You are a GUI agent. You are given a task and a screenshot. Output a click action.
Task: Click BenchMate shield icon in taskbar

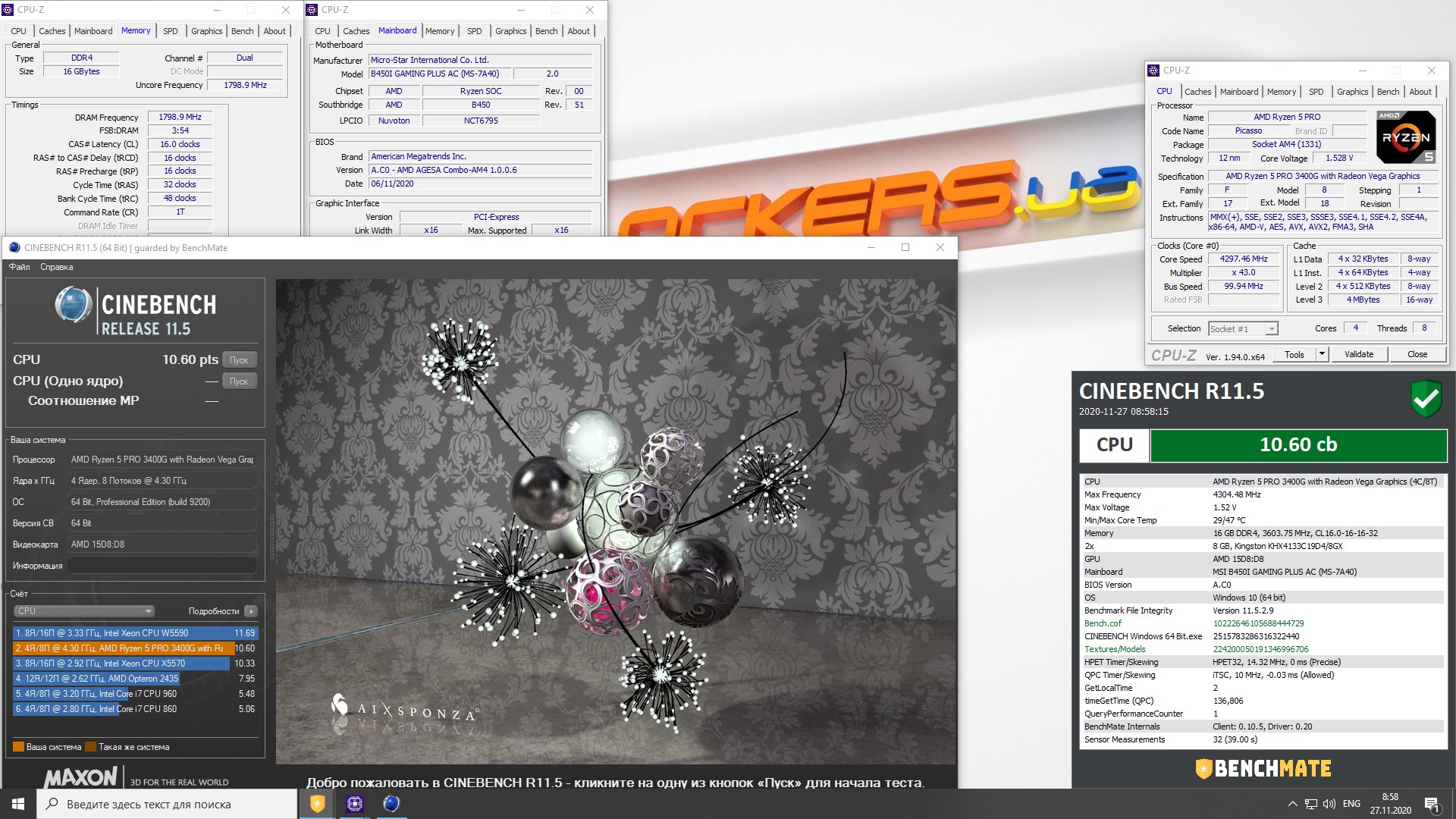coord(318,804)
